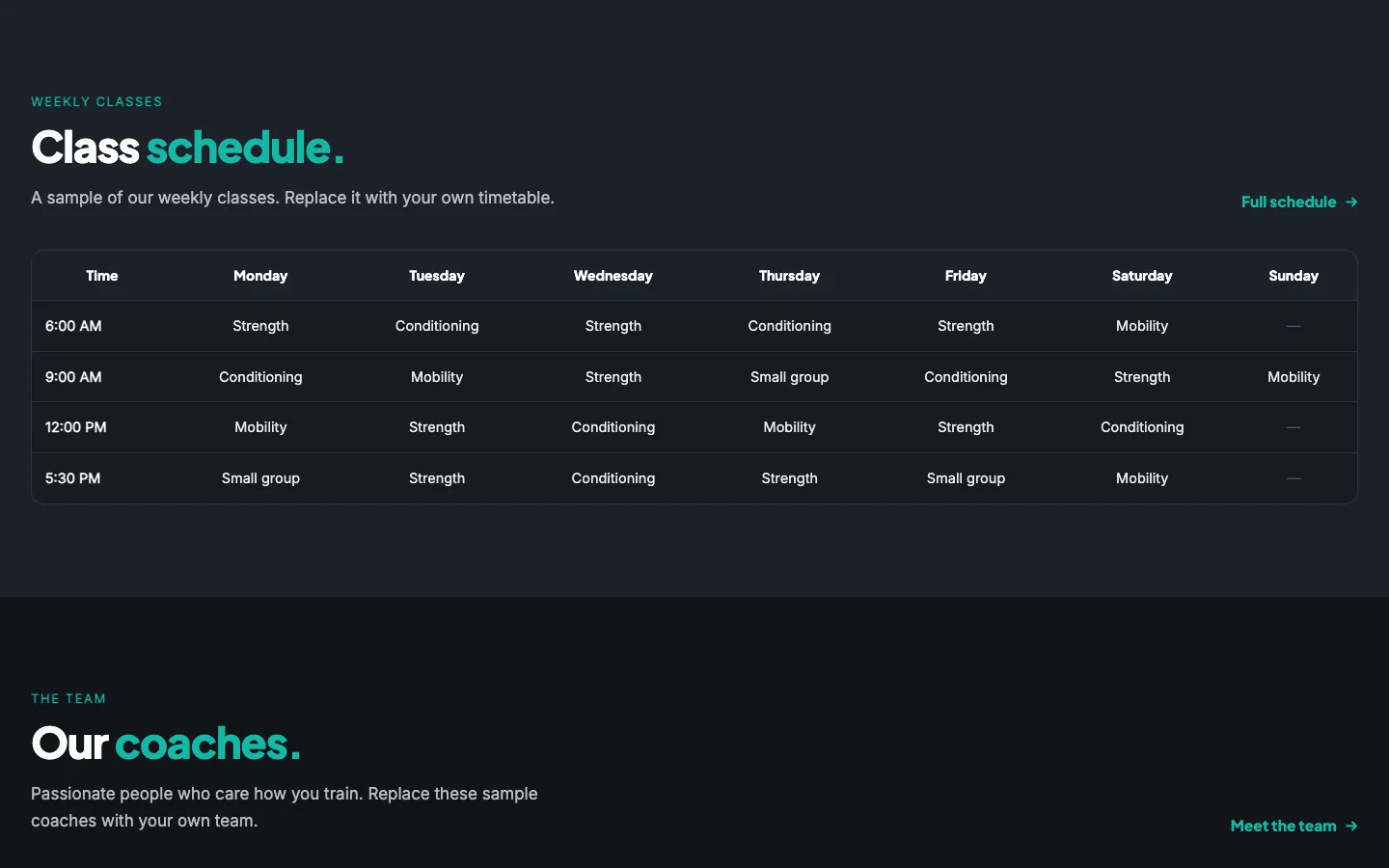
Task: Click the Class schedule heading
Action: click(x=187, y=148)
